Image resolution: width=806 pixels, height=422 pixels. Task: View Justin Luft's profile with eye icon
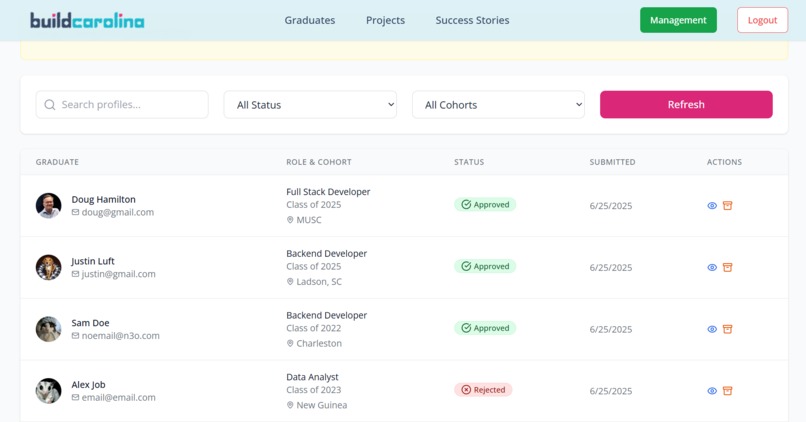pyautogui.click(x=712, y=267)
